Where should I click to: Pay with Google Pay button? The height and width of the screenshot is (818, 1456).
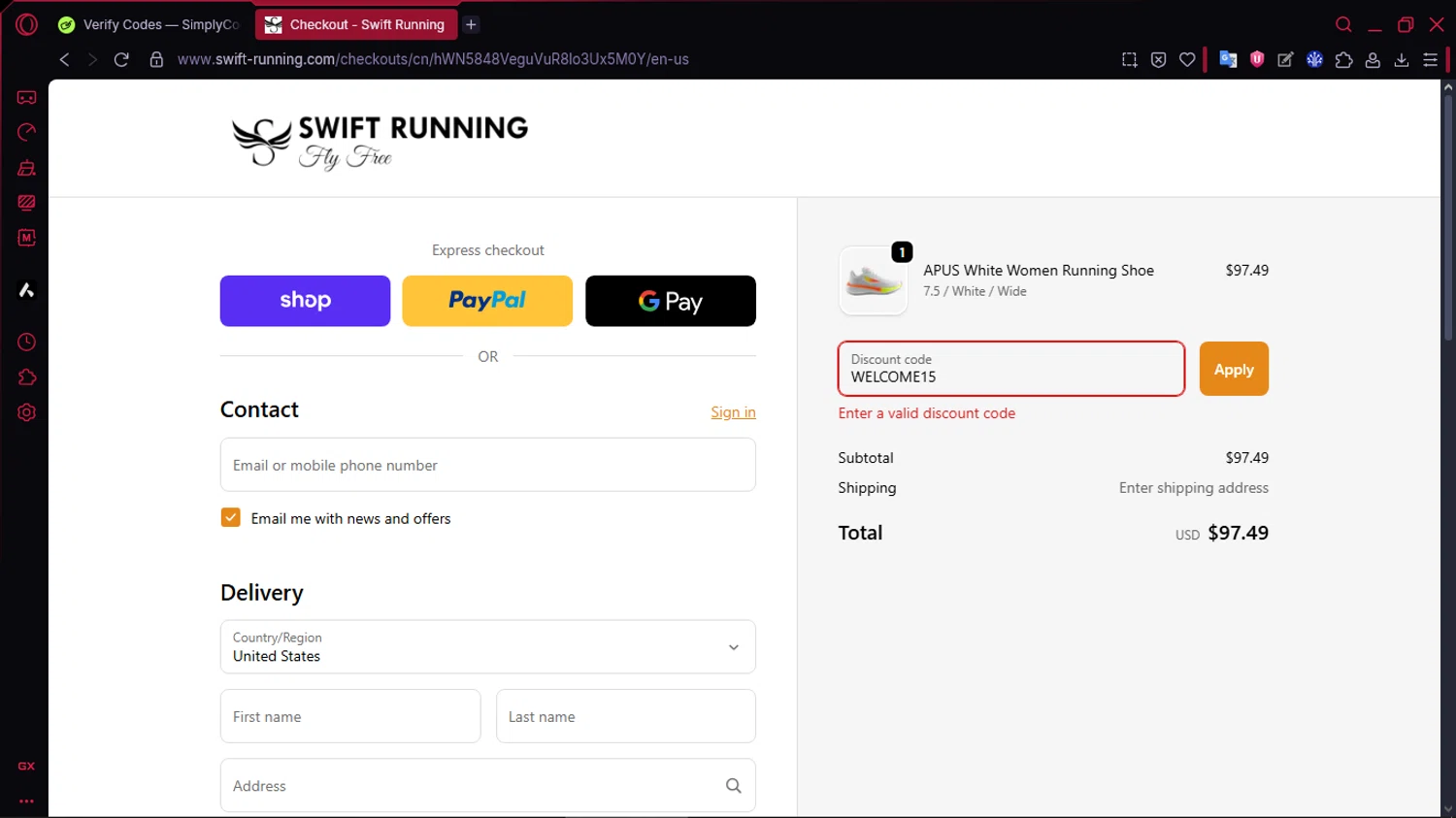coord(671,301)
